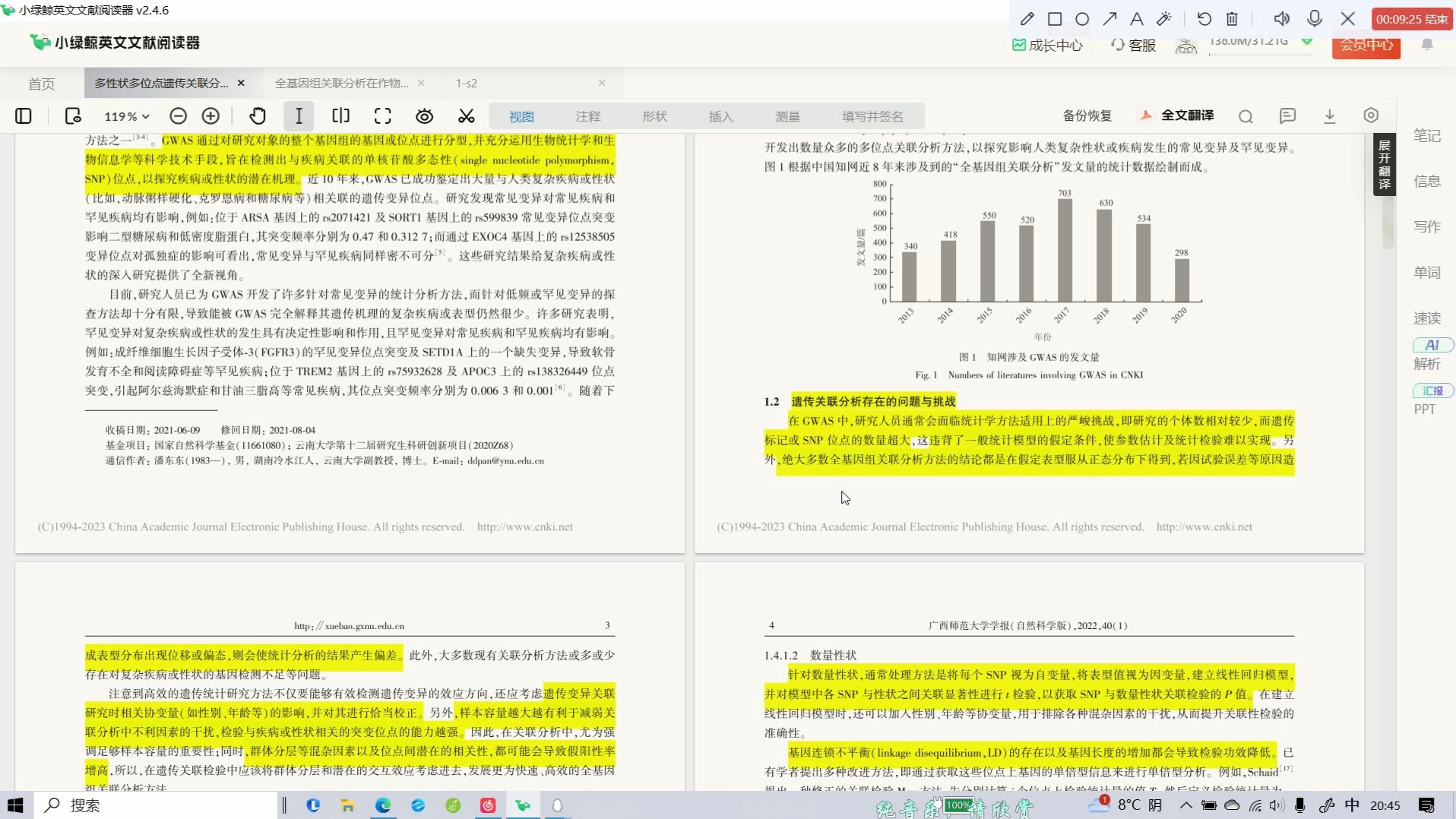Zoom in with the plus button
The width and height of the screenshot is (1456, 819).
pos(210,115)
